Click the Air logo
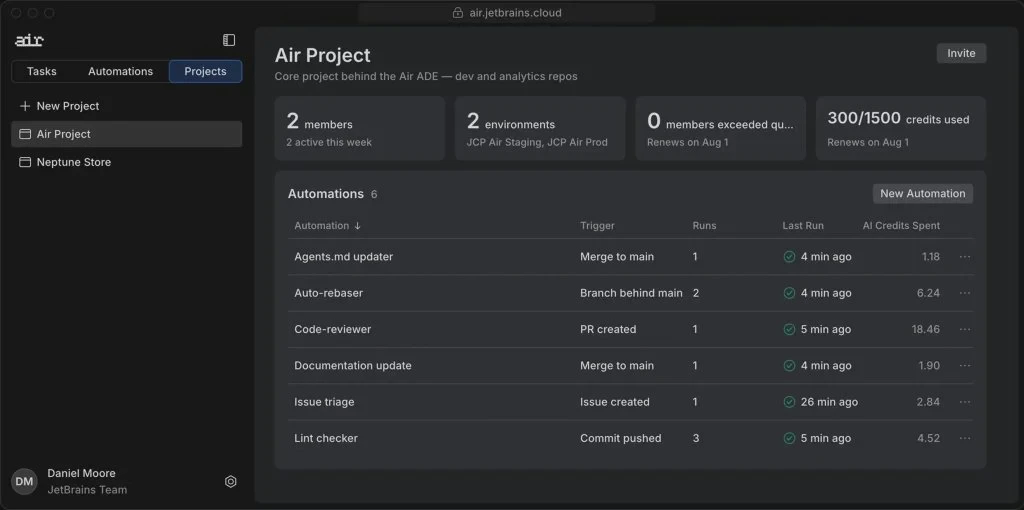The height and width of the screenshot is (510, 1024). pos(29,40)
